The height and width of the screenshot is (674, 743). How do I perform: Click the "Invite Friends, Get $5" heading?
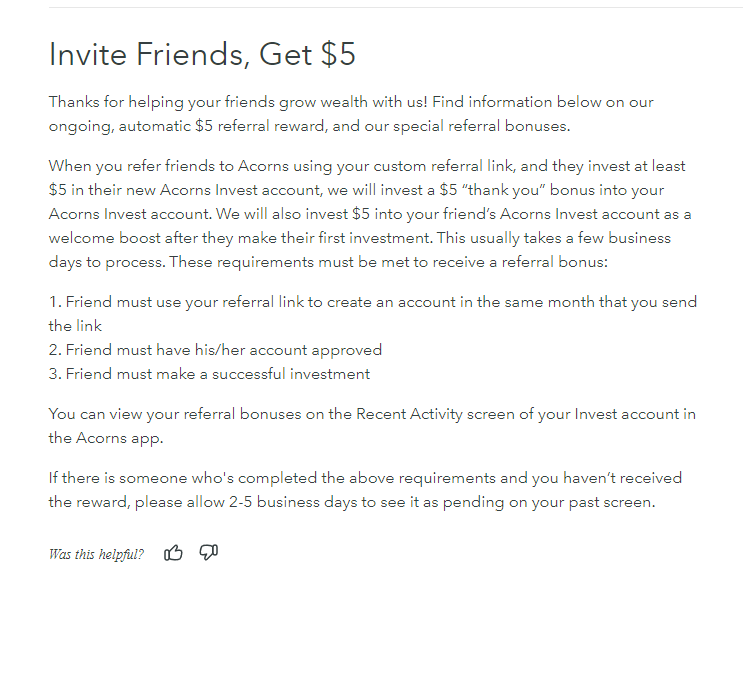pos(202,55)
